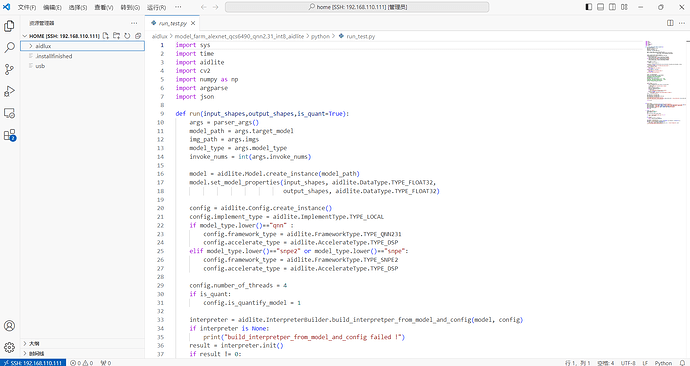Close the run_test.py tab
This screenshot has height=366, width=690.
(193, 23)
